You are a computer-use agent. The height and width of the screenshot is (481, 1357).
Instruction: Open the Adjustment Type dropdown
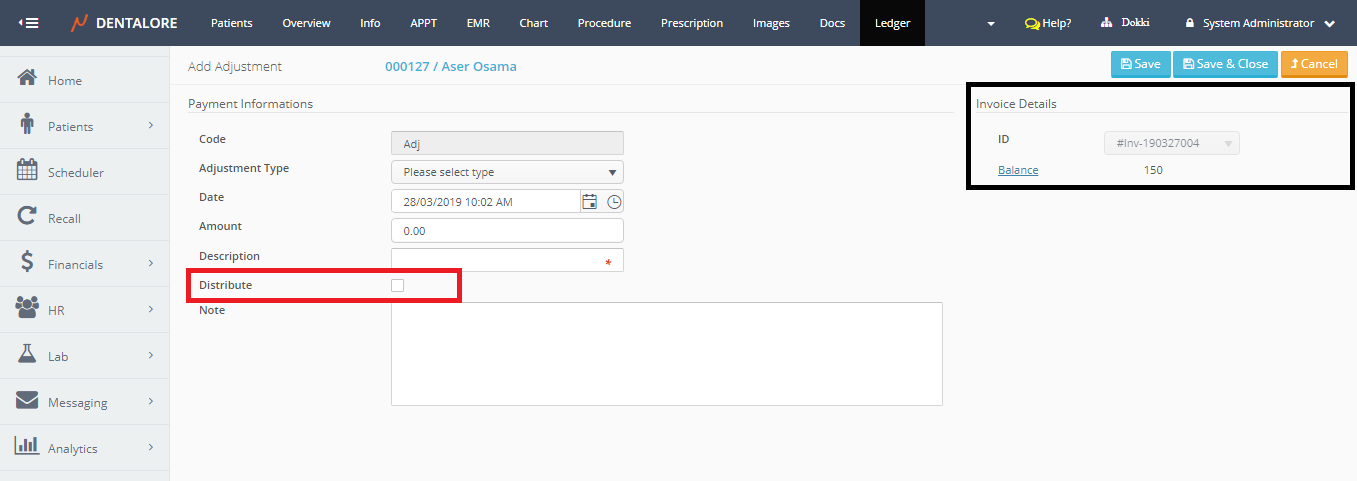(x=507, y=172)
